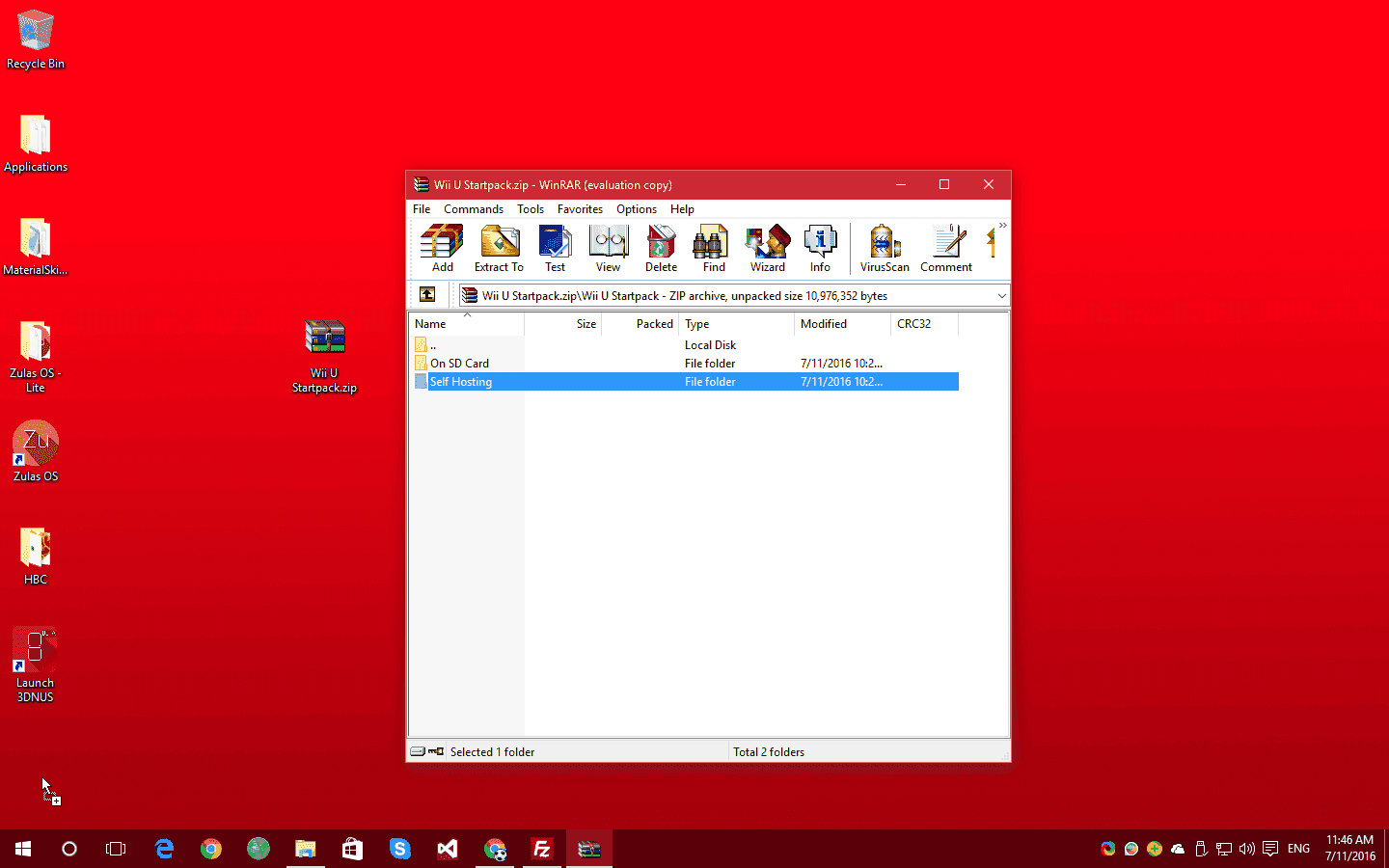This screenshot has height=868, width=1389.
Task: Select the "On SD Card" folder
Action: [685, 364]
